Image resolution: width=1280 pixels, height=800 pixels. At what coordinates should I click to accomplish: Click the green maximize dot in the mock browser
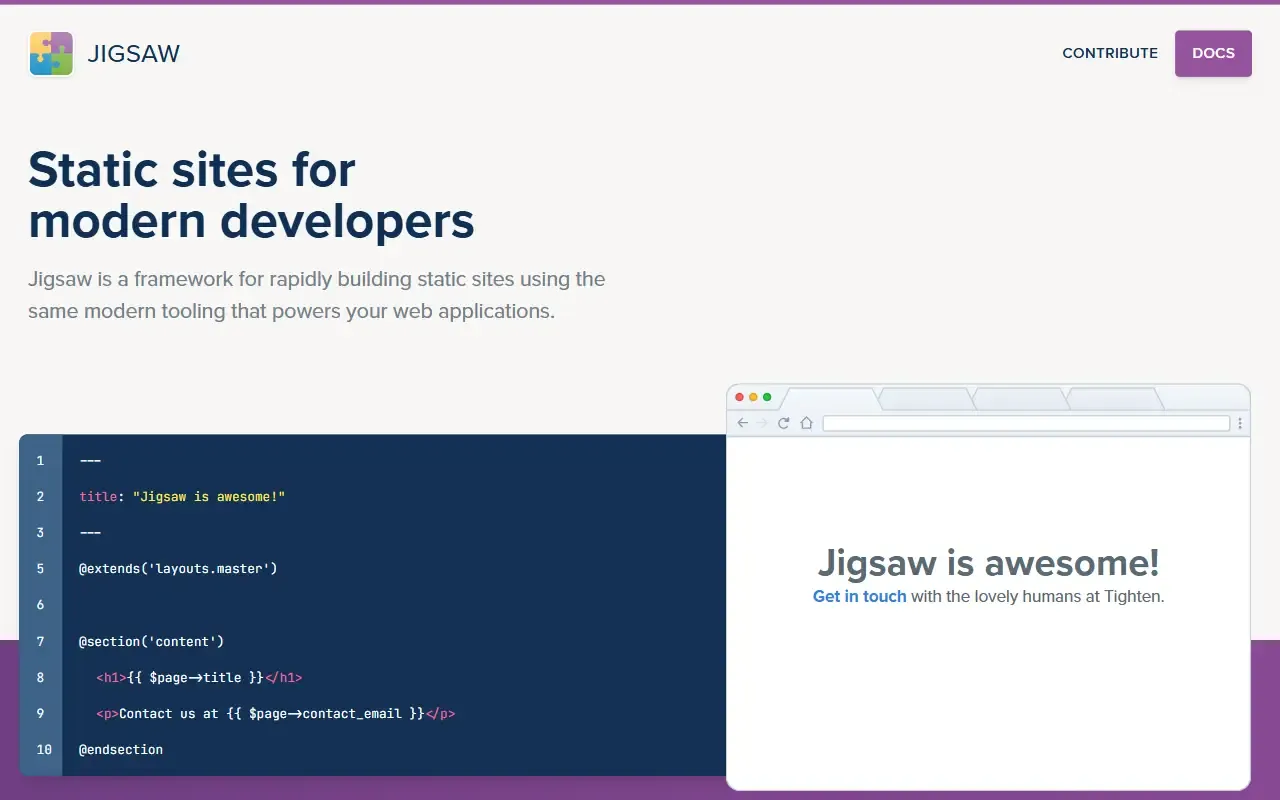coord(767,397)
